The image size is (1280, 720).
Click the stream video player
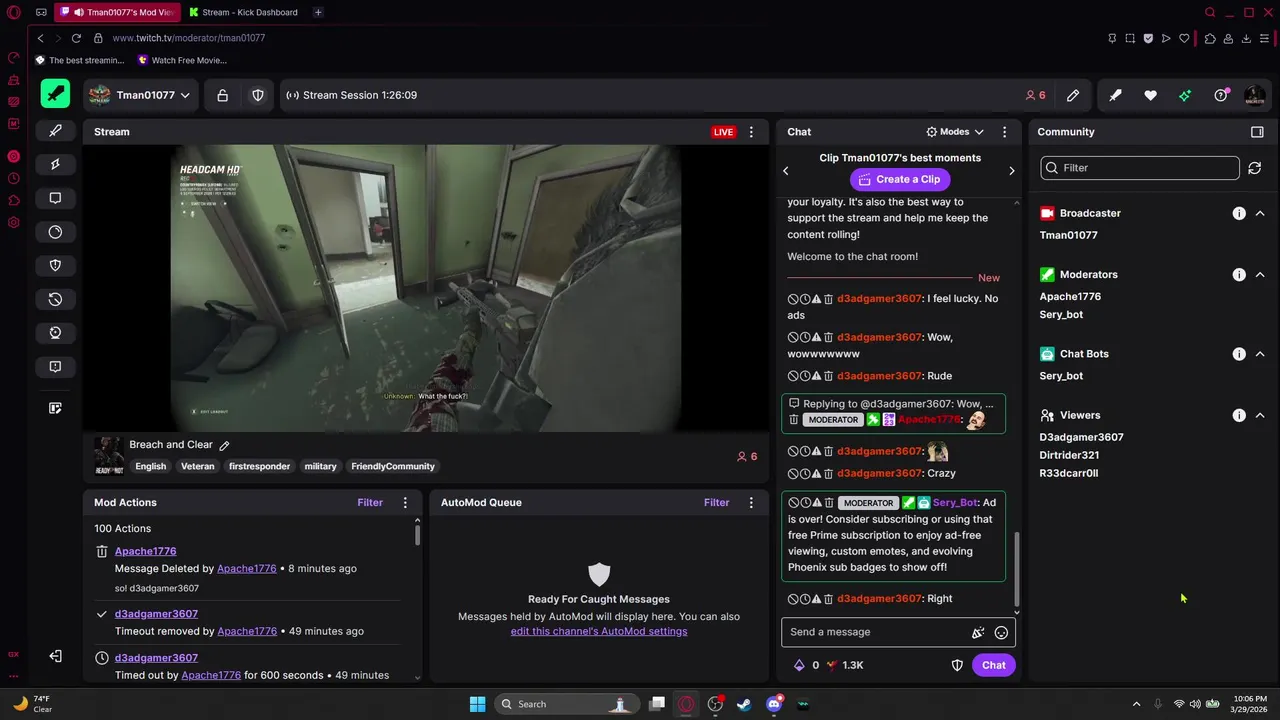click(x=426, y=288)
